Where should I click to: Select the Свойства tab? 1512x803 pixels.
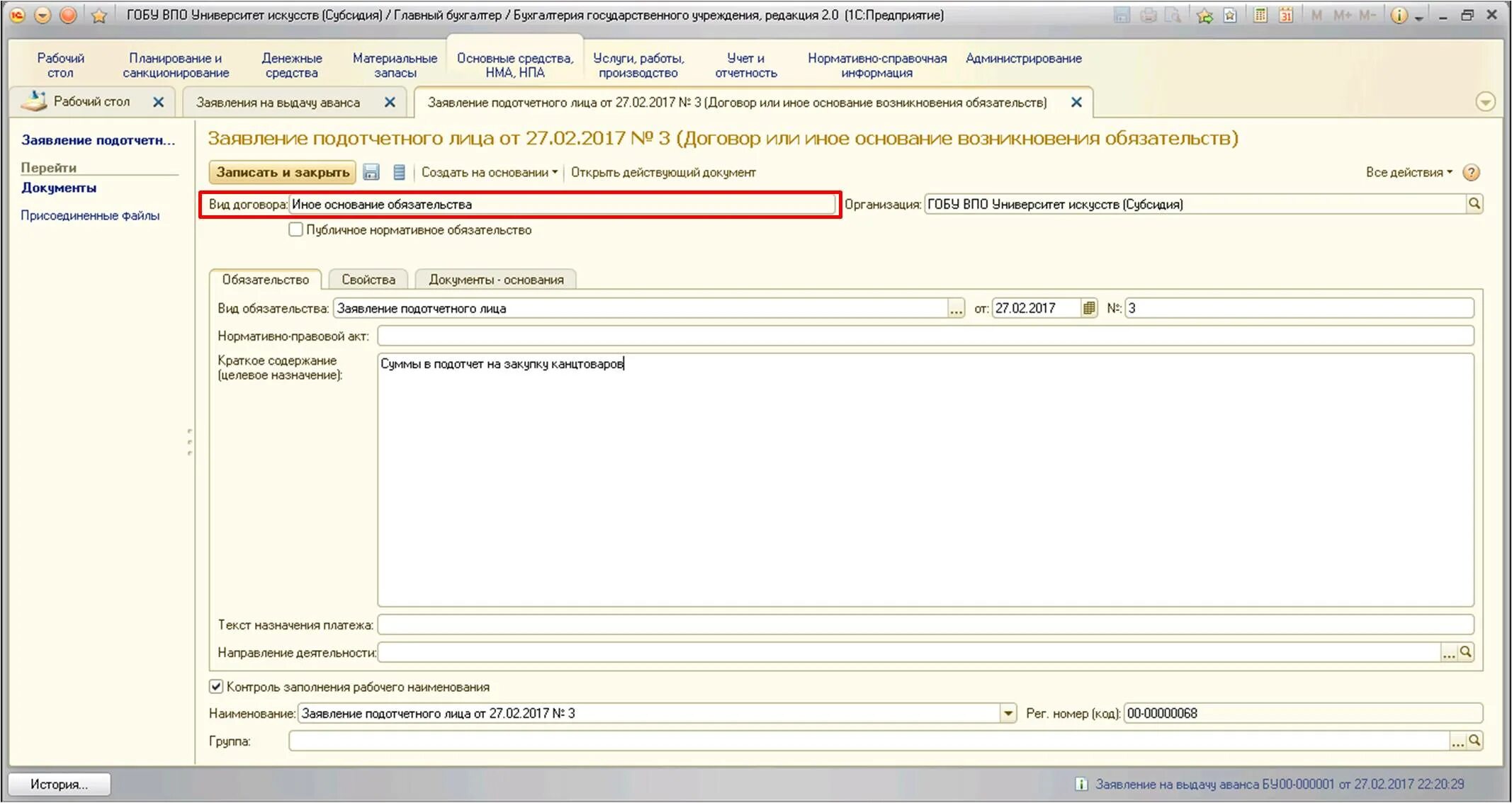[368, 280]
